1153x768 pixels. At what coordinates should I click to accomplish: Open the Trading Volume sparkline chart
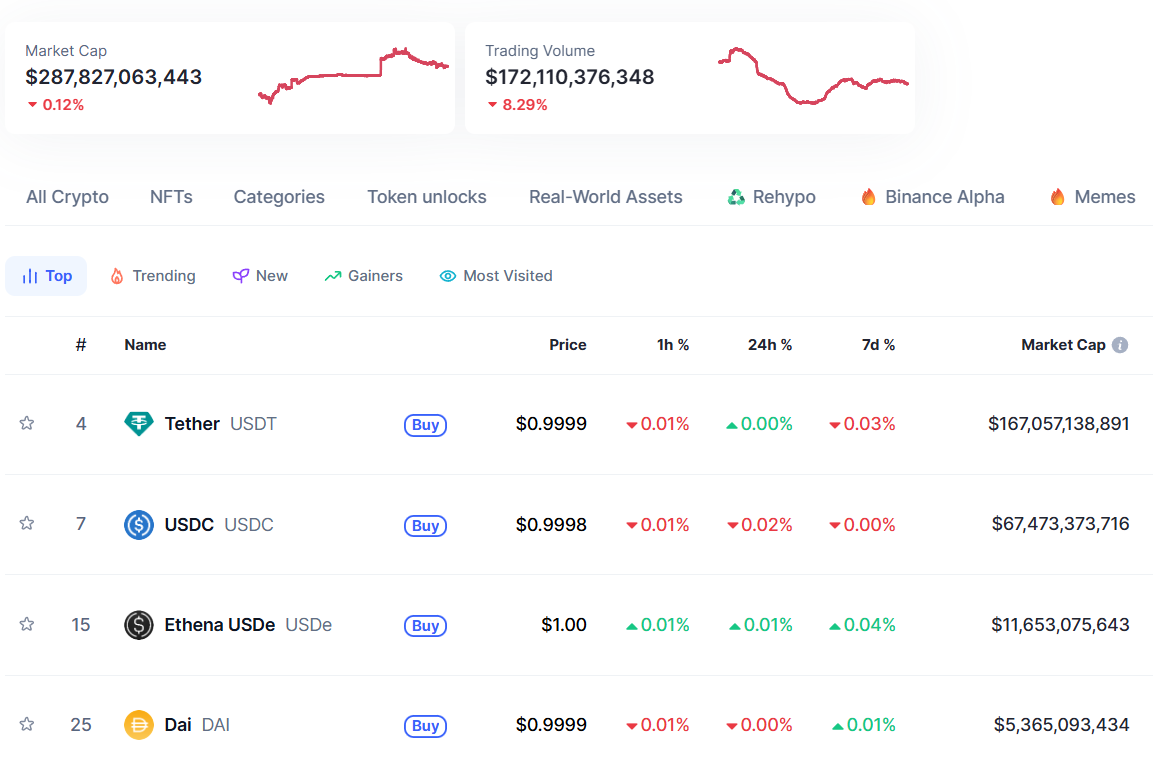tap(813, 76)
